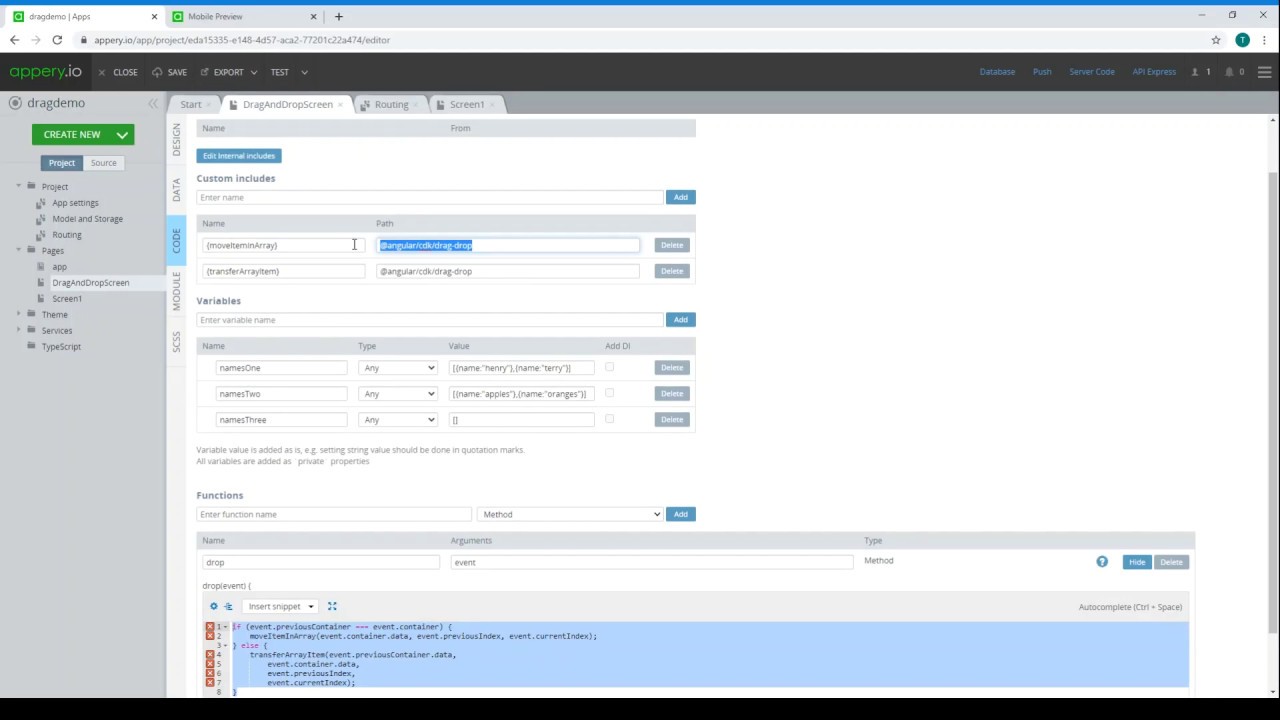Open the DESIGN vertical tab
Screen dimensions: 1280x720
point(177,139)
